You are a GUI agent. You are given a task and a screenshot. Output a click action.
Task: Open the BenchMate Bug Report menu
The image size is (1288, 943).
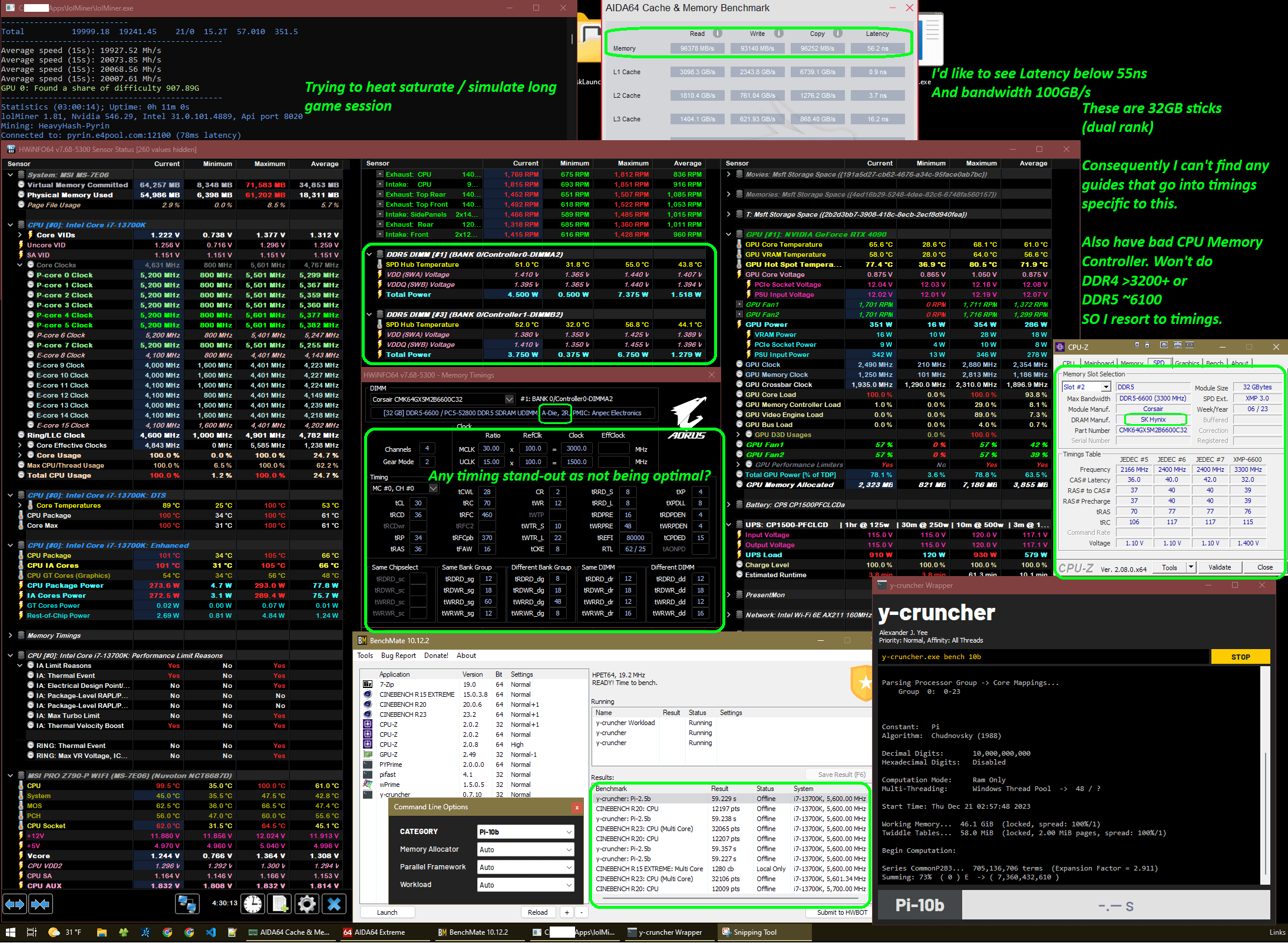398,656
